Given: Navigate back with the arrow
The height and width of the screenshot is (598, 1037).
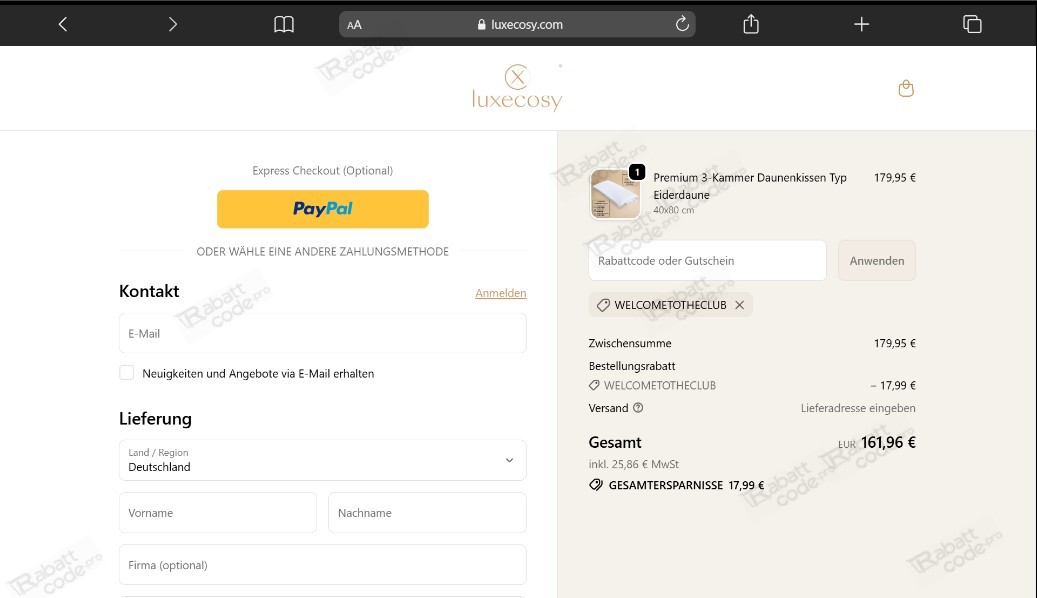Looking at the screenshot, I should pos(62,24).
